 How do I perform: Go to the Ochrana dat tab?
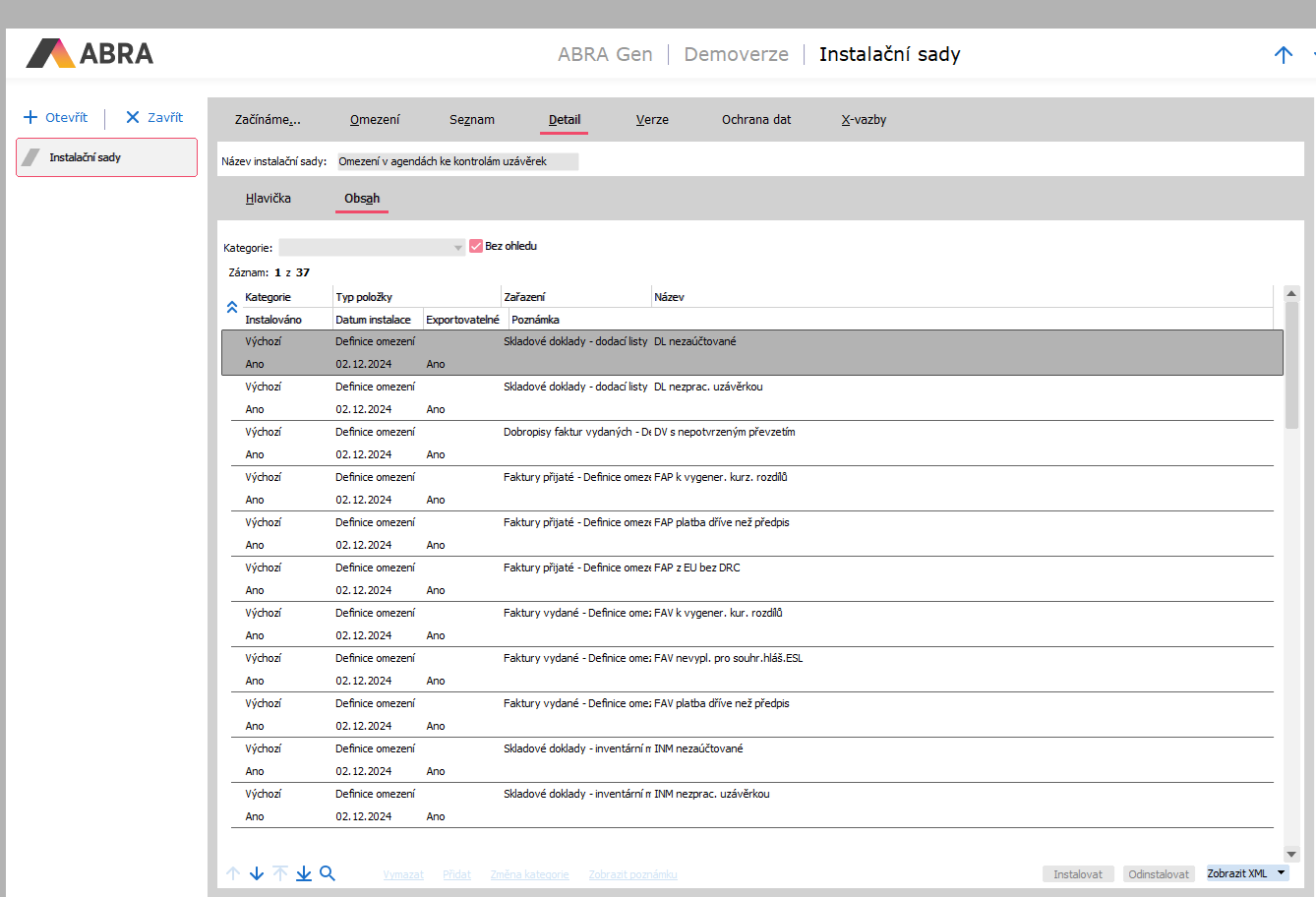(x=756, y=120)
